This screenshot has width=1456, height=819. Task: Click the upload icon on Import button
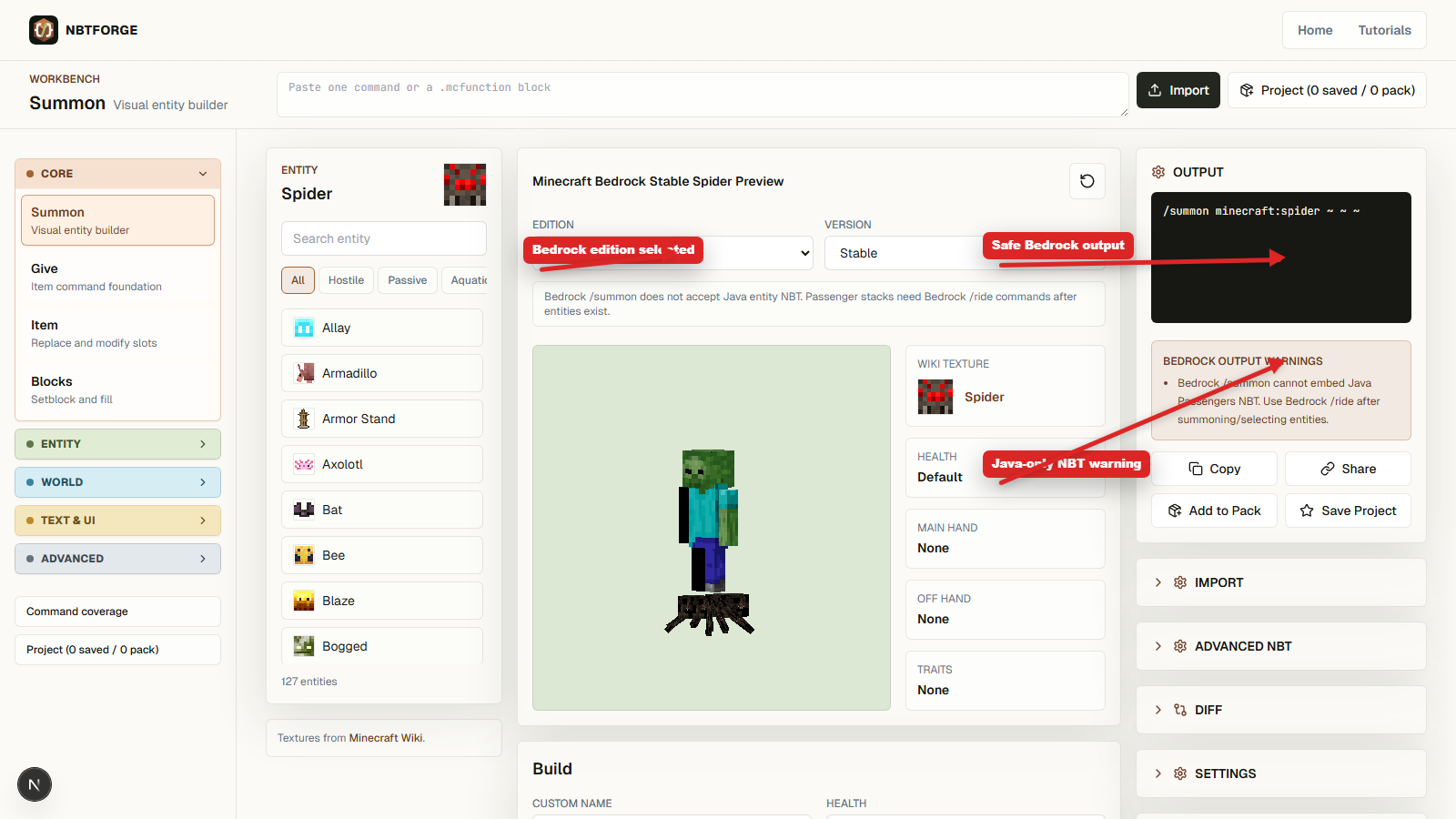[x=1155, y=90]
